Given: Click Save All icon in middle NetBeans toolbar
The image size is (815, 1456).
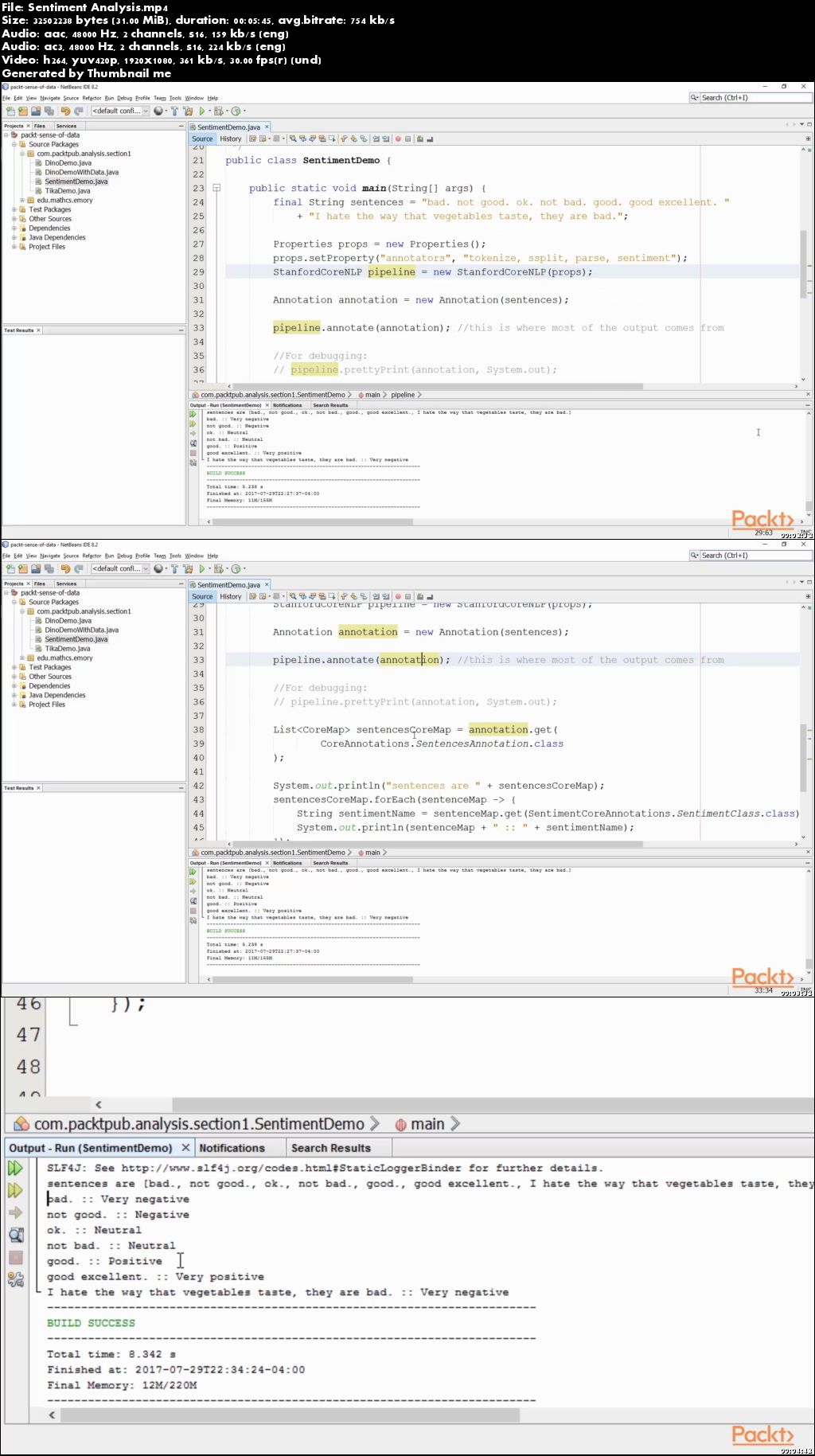Looking at the screenshot, I should point(49,568).
